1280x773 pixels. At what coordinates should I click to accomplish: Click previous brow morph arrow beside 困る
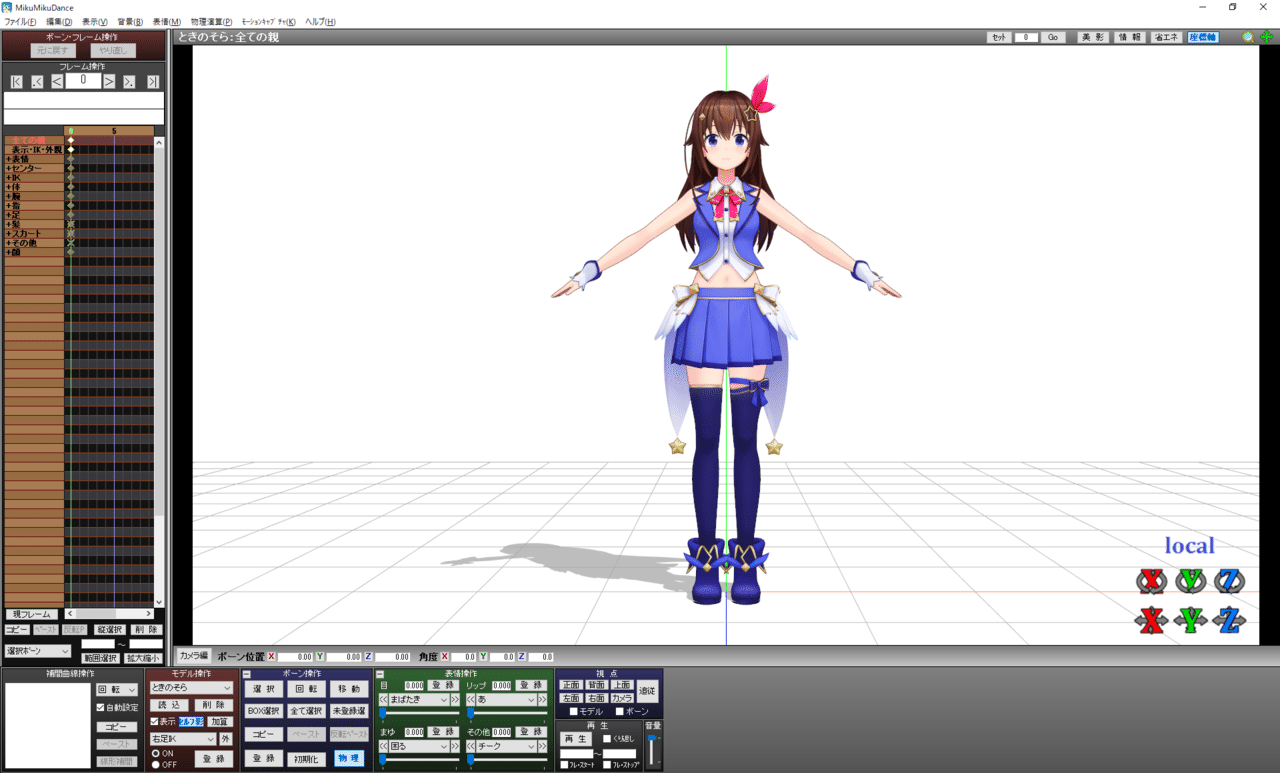pyautogui.click(x=383, y=746)
